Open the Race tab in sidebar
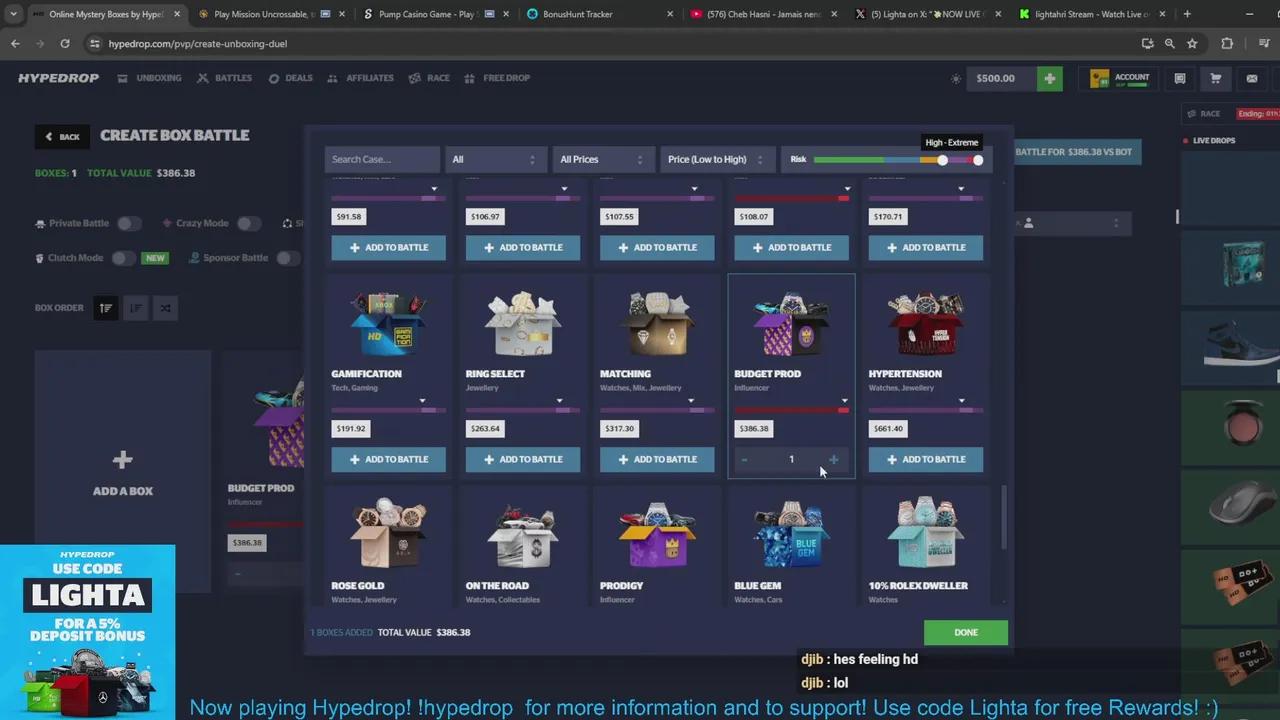 pos(1203,114)
